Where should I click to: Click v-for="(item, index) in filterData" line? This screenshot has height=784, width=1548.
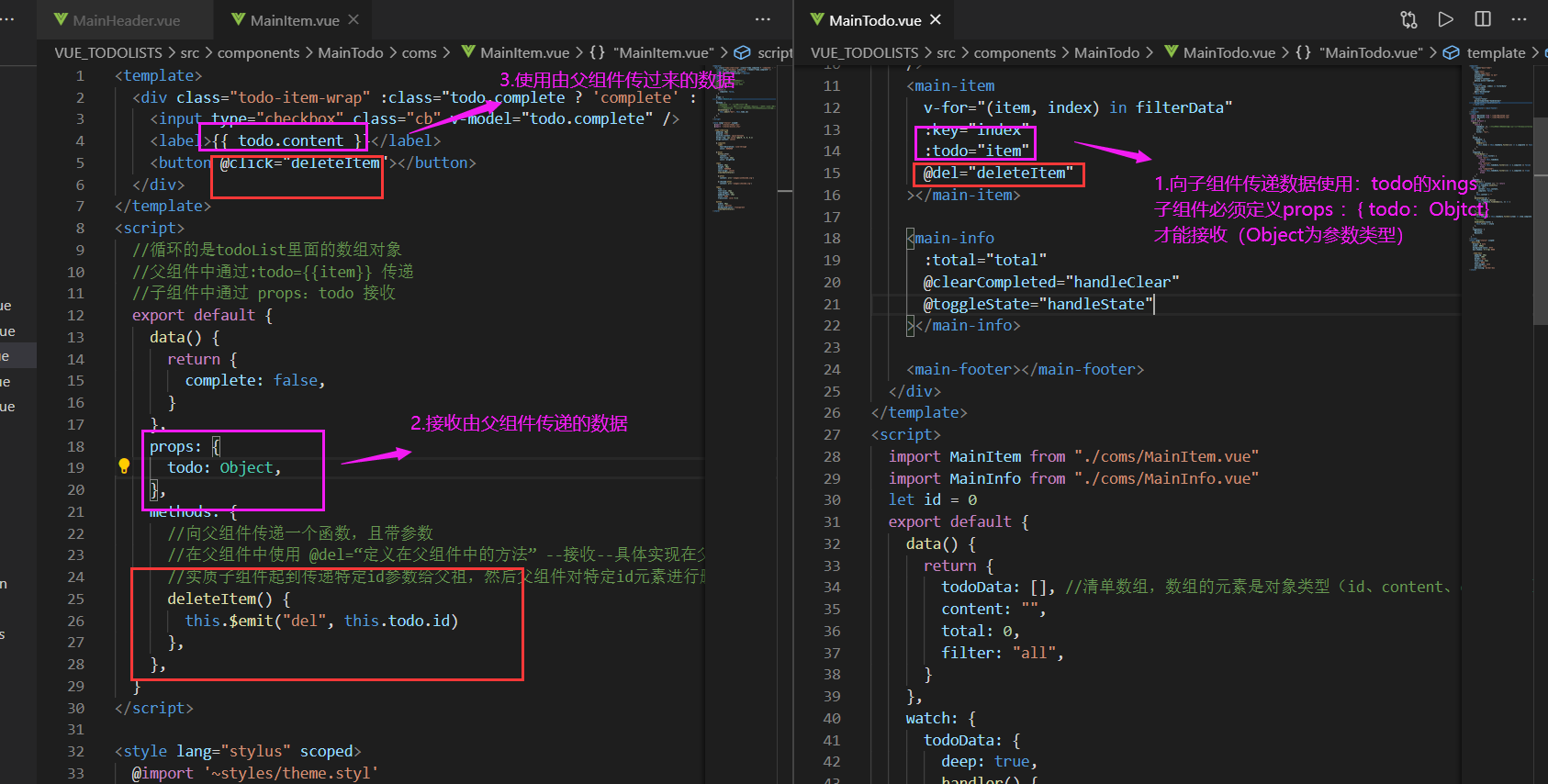click(x=1078, y=107)
